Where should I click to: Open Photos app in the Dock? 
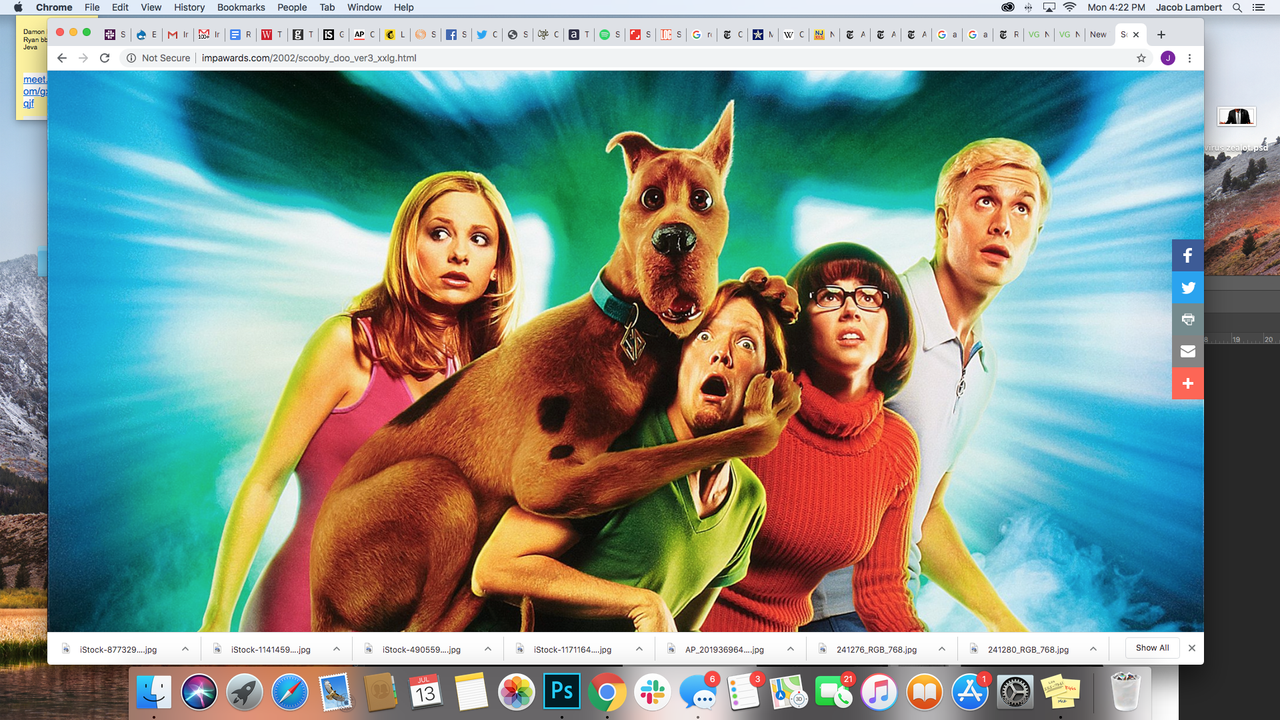click(517, 691)
